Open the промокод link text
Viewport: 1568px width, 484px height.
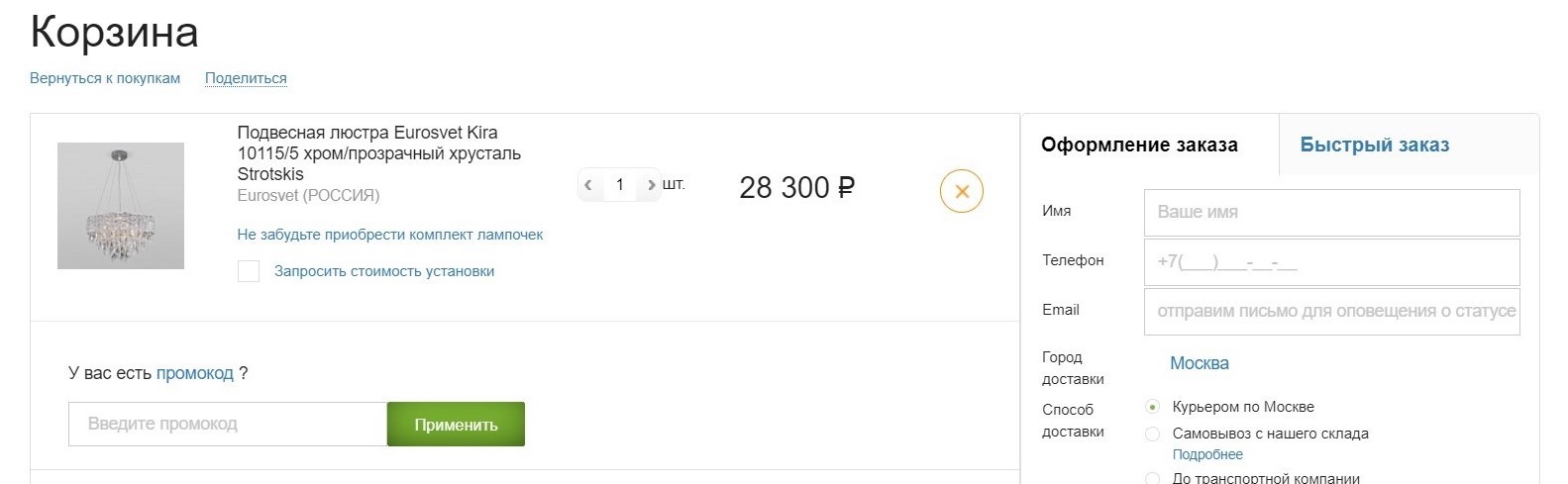pyautogui.click(x=195, y=373)
